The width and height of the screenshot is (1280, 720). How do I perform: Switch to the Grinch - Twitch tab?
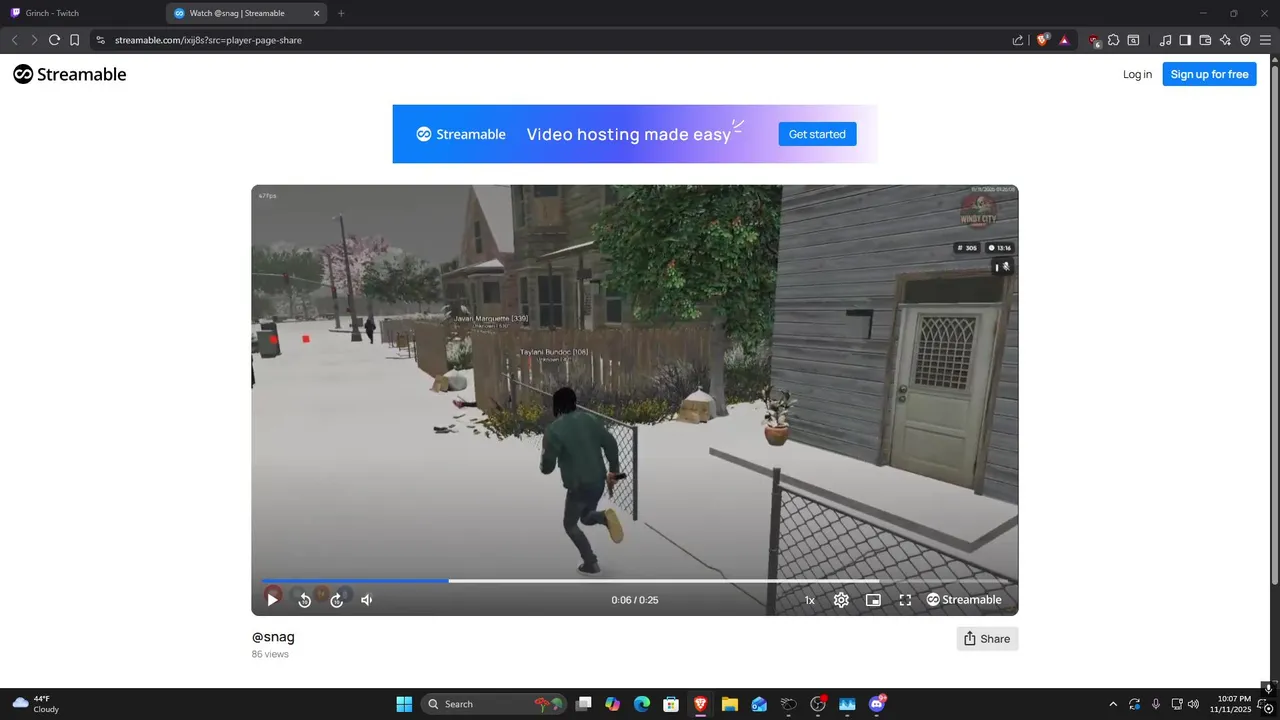(82, 13)
